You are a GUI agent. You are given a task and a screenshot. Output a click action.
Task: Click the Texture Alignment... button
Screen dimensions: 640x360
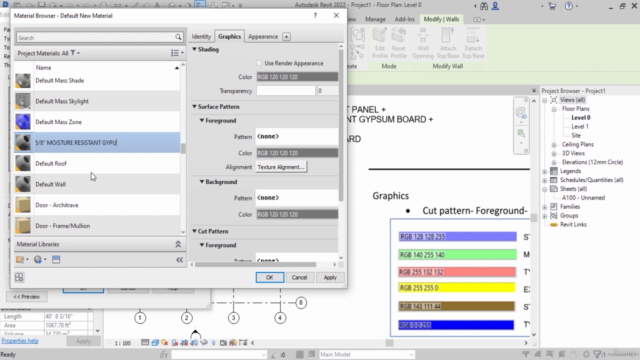(281, 167)
